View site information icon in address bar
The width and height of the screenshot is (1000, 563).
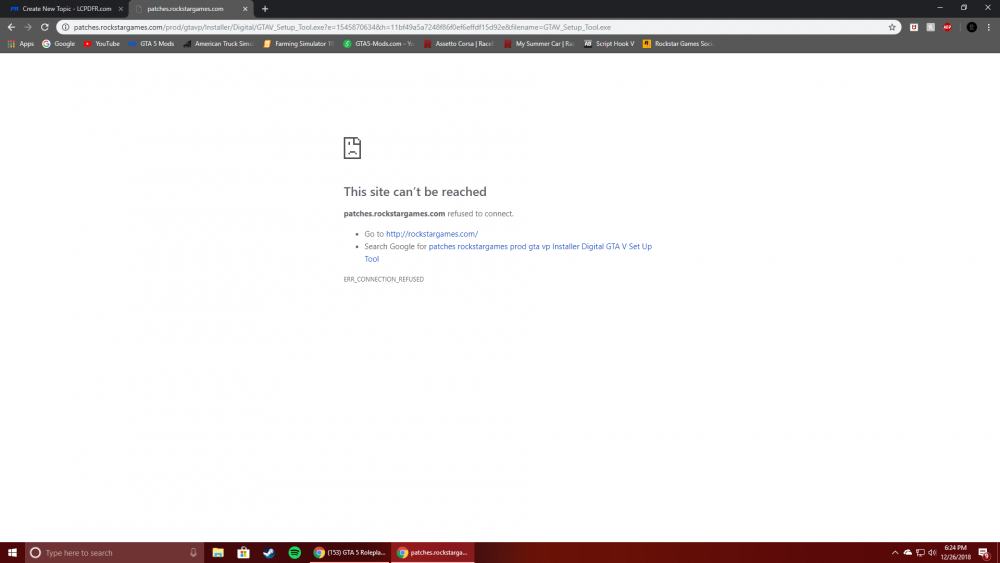[x=65, y=27]
